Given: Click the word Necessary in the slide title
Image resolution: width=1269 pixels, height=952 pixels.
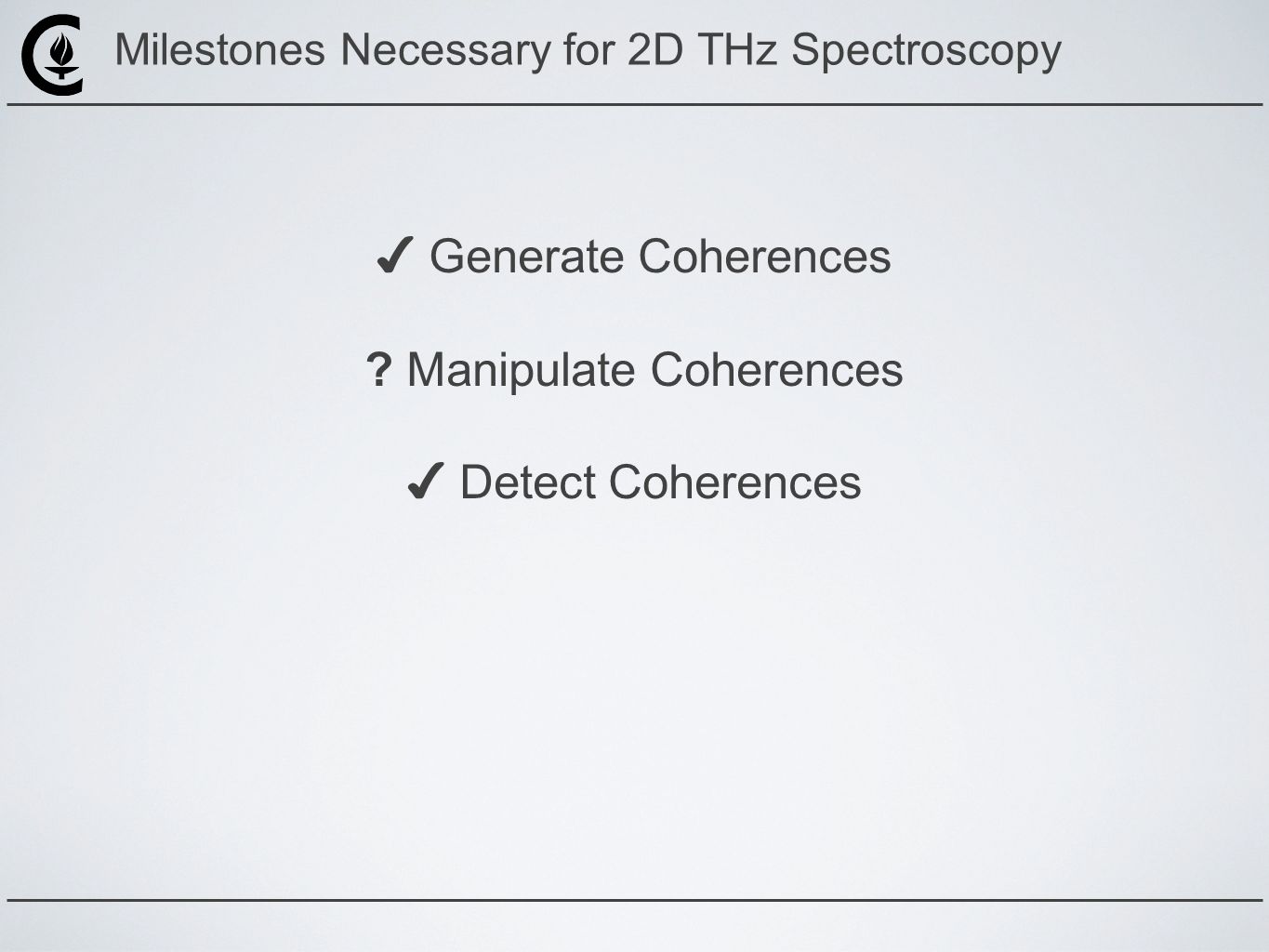Looking at the screenshot, I should 445,51.
